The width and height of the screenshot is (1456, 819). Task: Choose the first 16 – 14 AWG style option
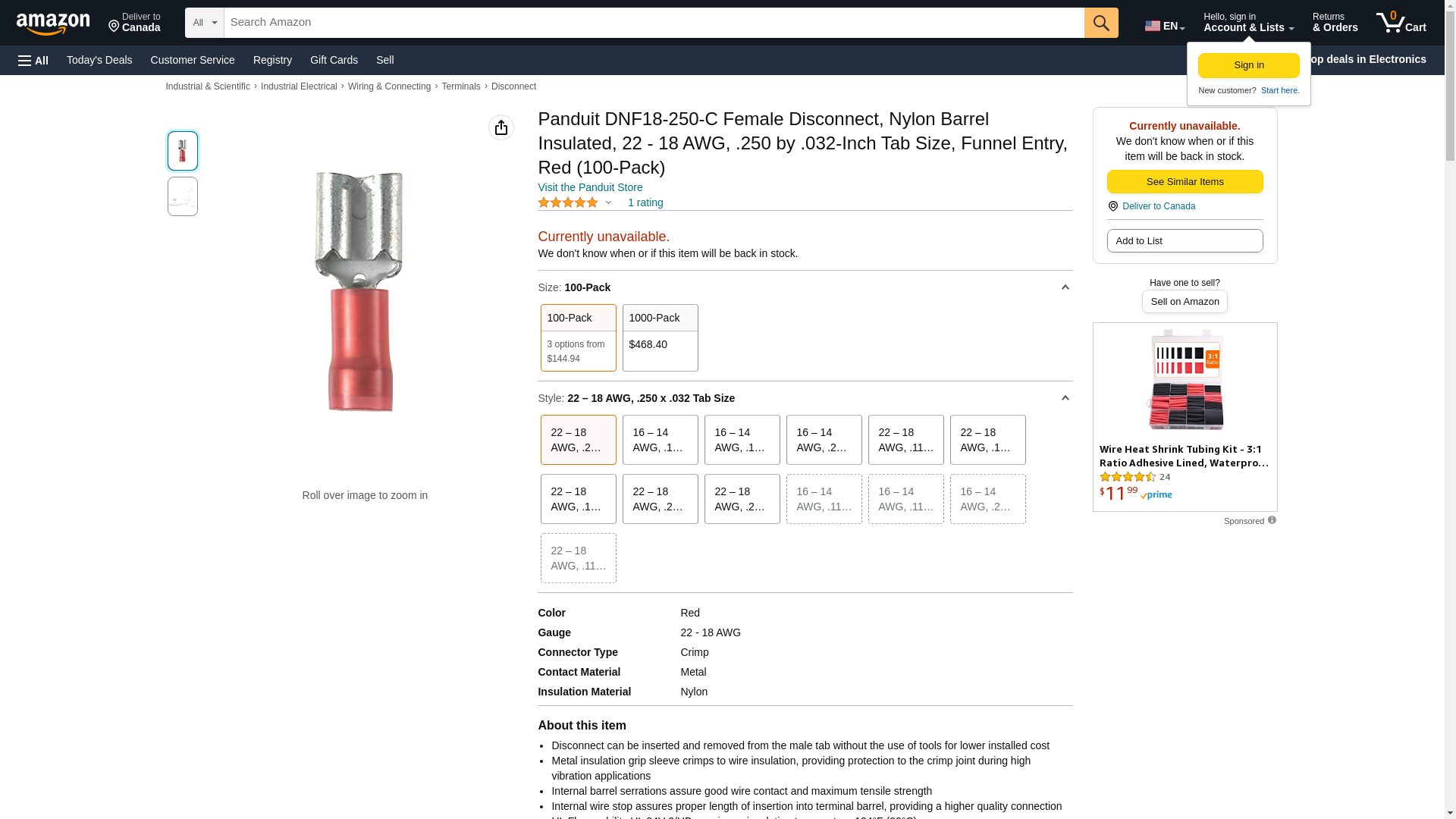point(660,440)
